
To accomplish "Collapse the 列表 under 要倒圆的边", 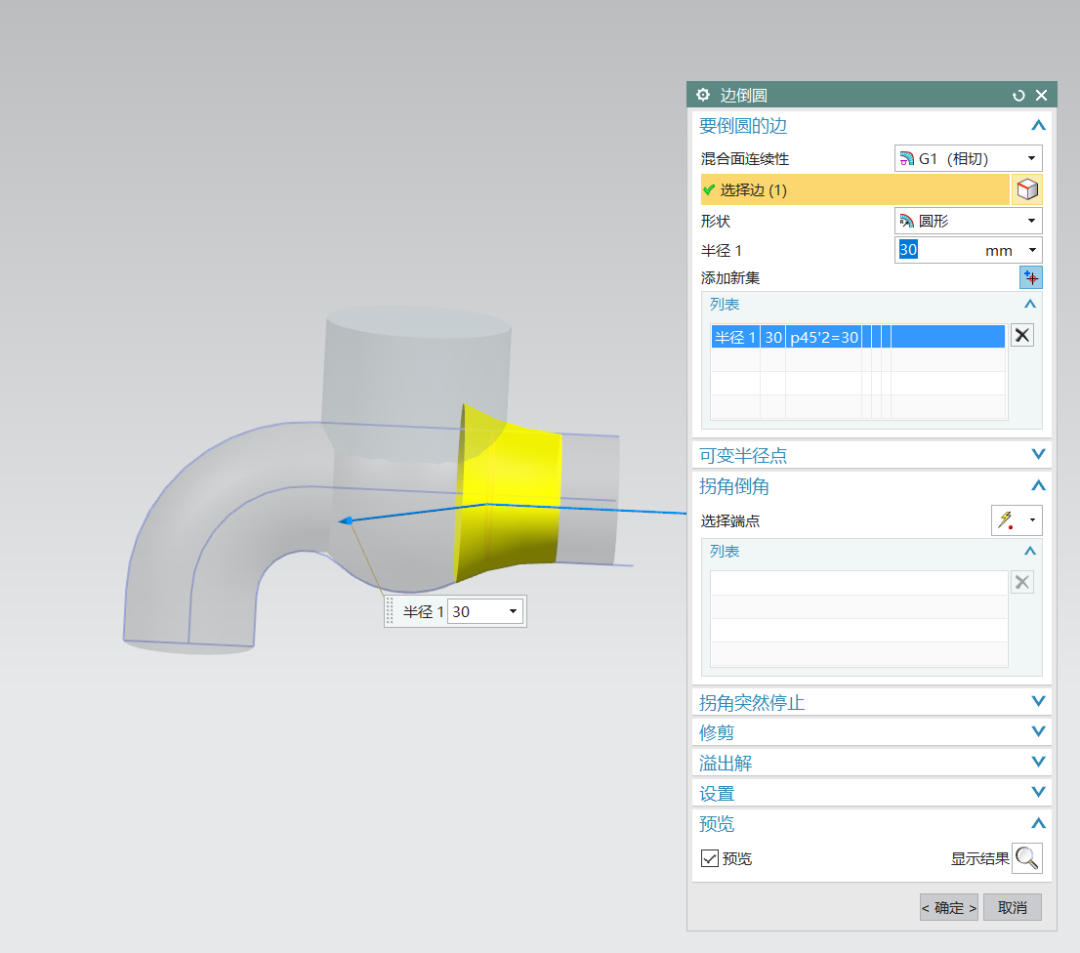I will pos(1030,304).
